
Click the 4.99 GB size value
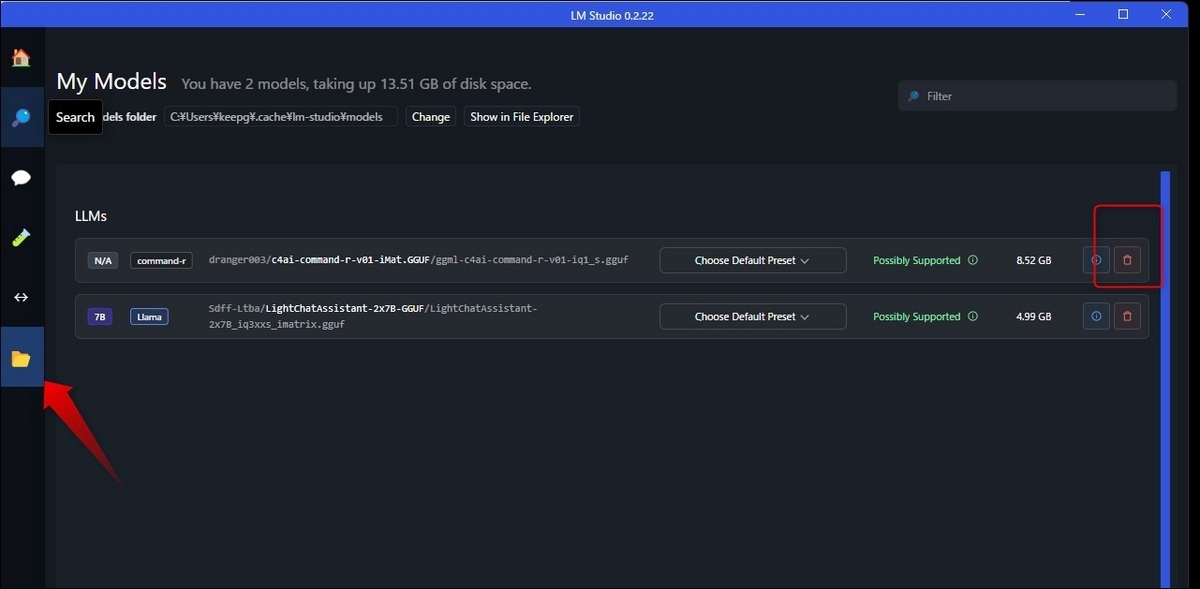pyautogui.click(x=1033, y=316)
